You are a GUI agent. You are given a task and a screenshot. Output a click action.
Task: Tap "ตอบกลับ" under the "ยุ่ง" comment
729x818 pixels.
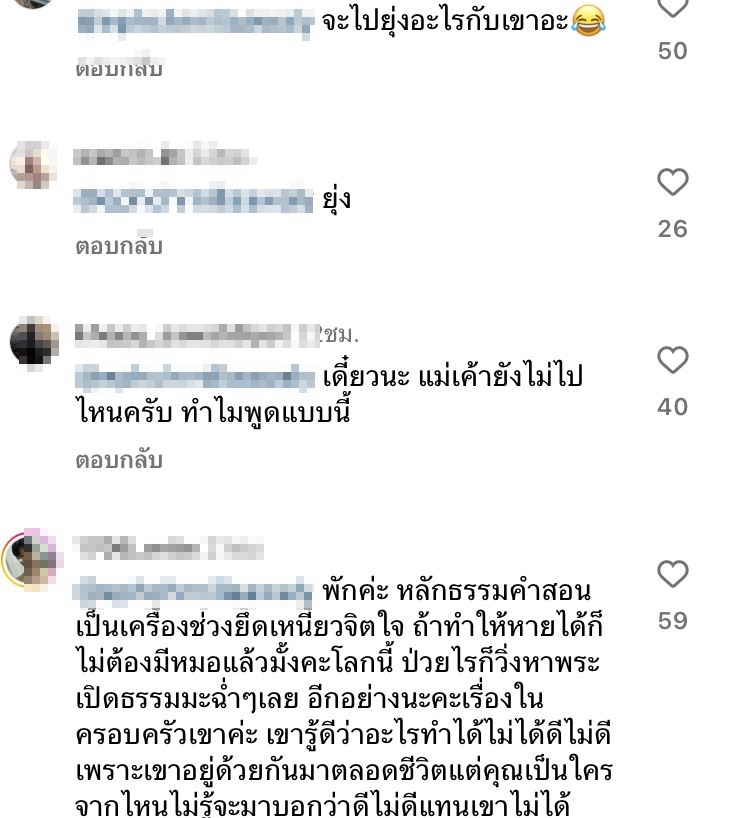tap(119, 246)
